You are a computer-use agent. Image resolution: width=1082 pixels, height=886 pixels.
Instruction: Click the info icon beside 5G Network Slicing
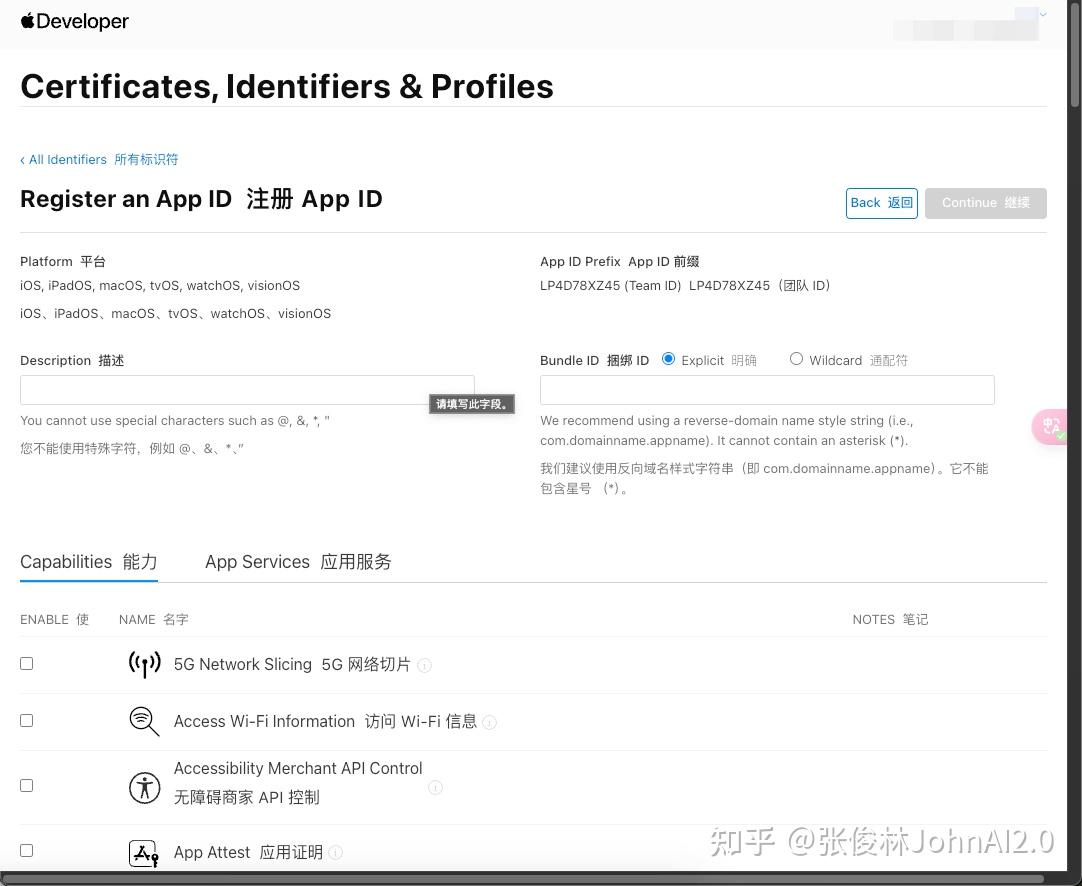click(424, 665)
